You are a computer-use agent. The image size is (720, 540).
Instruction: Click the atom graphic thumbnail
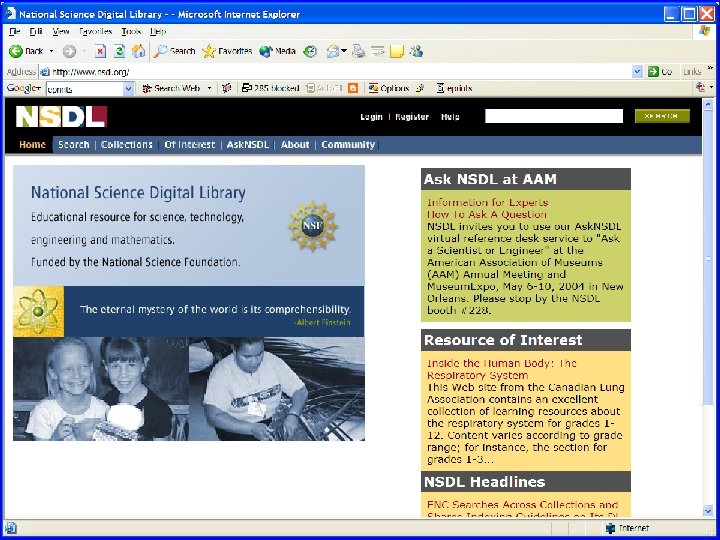39,311
